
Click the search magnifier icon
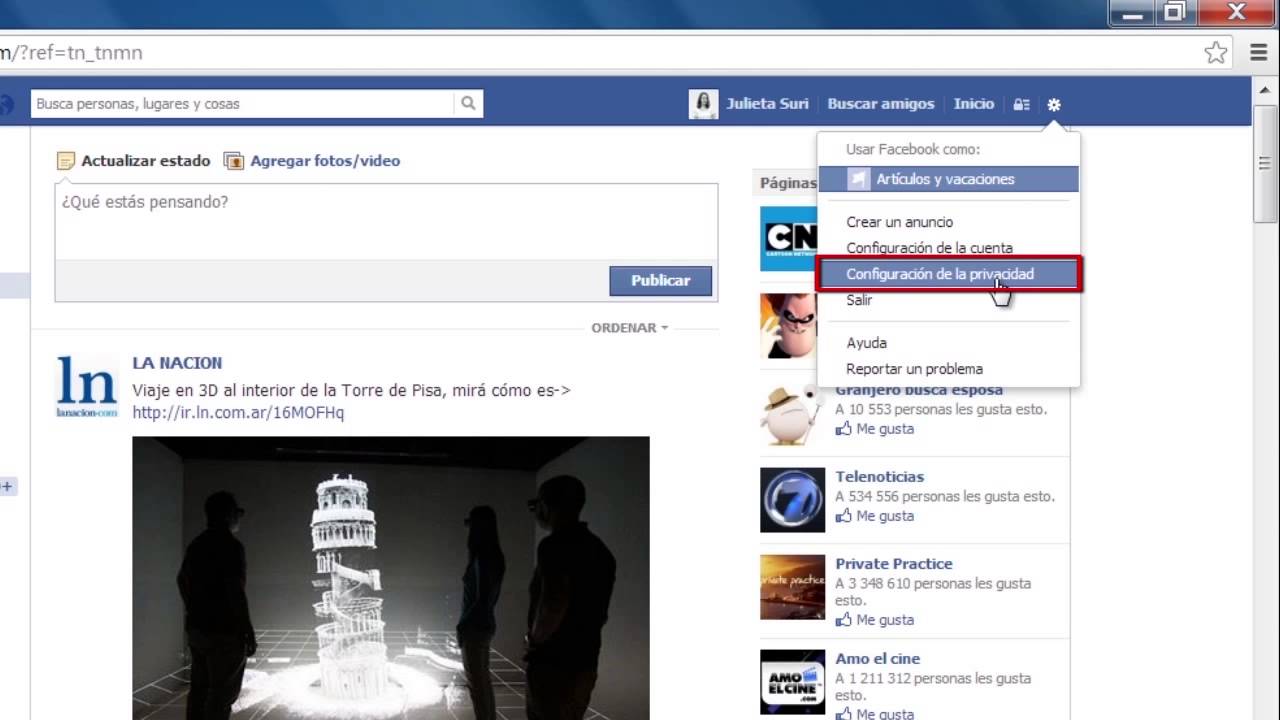[468, 103]
